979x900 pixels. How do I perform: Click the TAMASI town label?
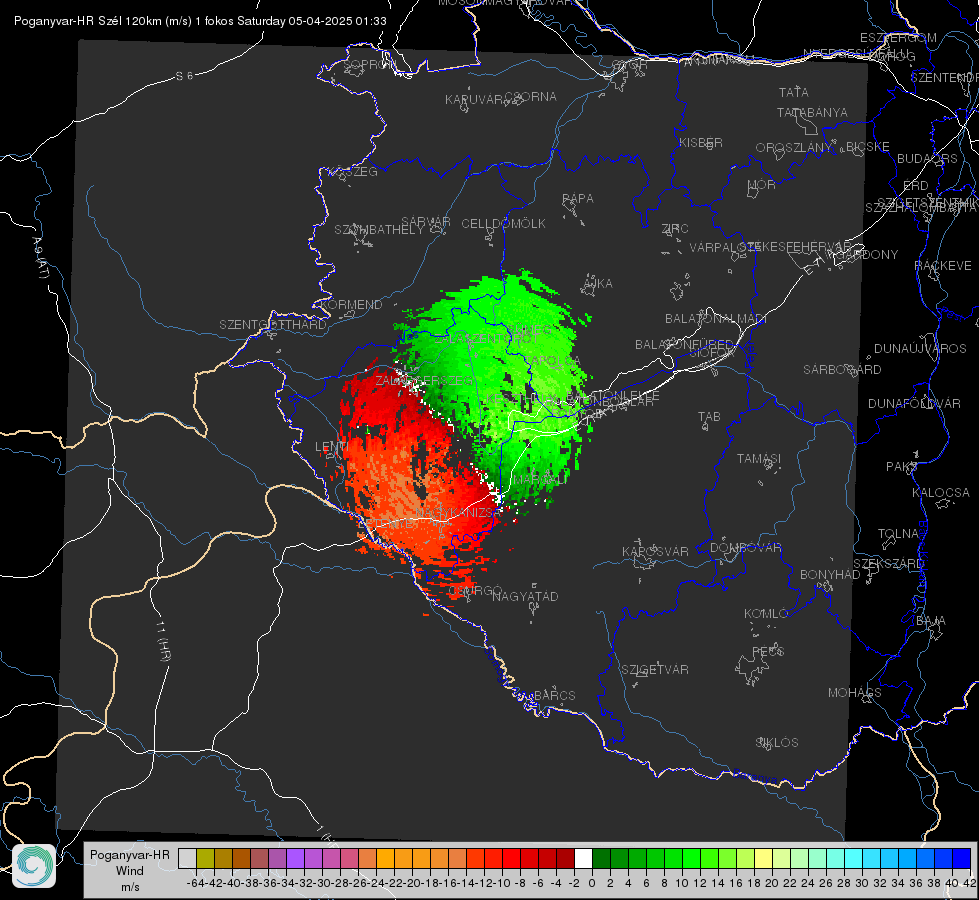(x=759, y=459)
